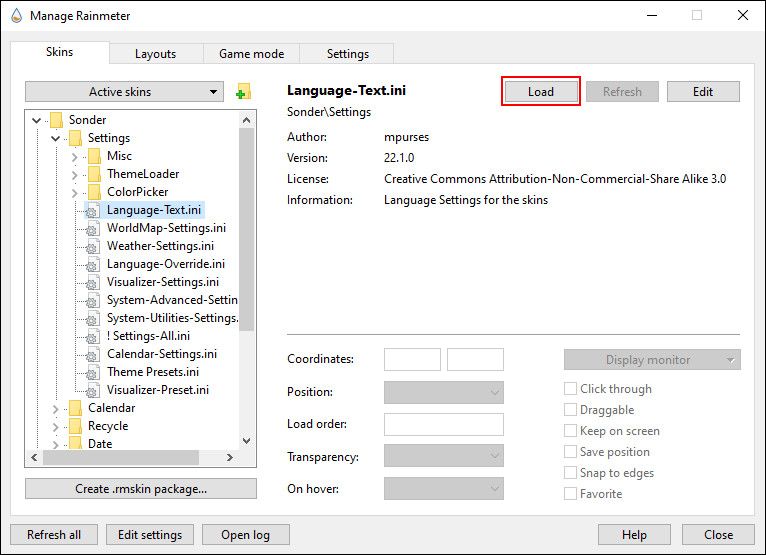Click the System-Utilities-Settings file icon

click(x=92, y=319)
